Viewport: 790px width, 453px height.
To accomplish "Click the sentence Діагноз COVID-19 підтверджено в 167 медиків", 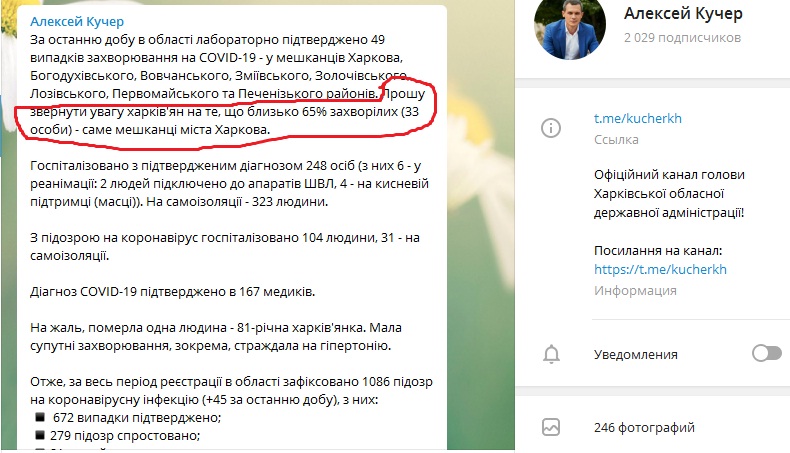I will [172, 292].
